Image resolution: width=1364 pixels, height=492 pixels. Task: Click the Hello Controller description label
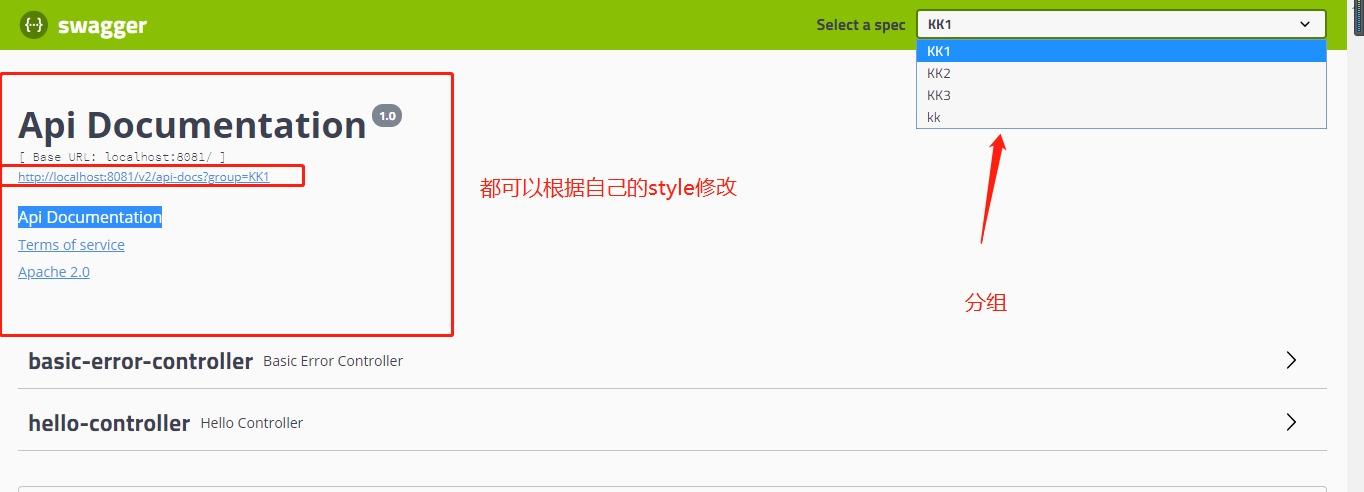point(252,423)
